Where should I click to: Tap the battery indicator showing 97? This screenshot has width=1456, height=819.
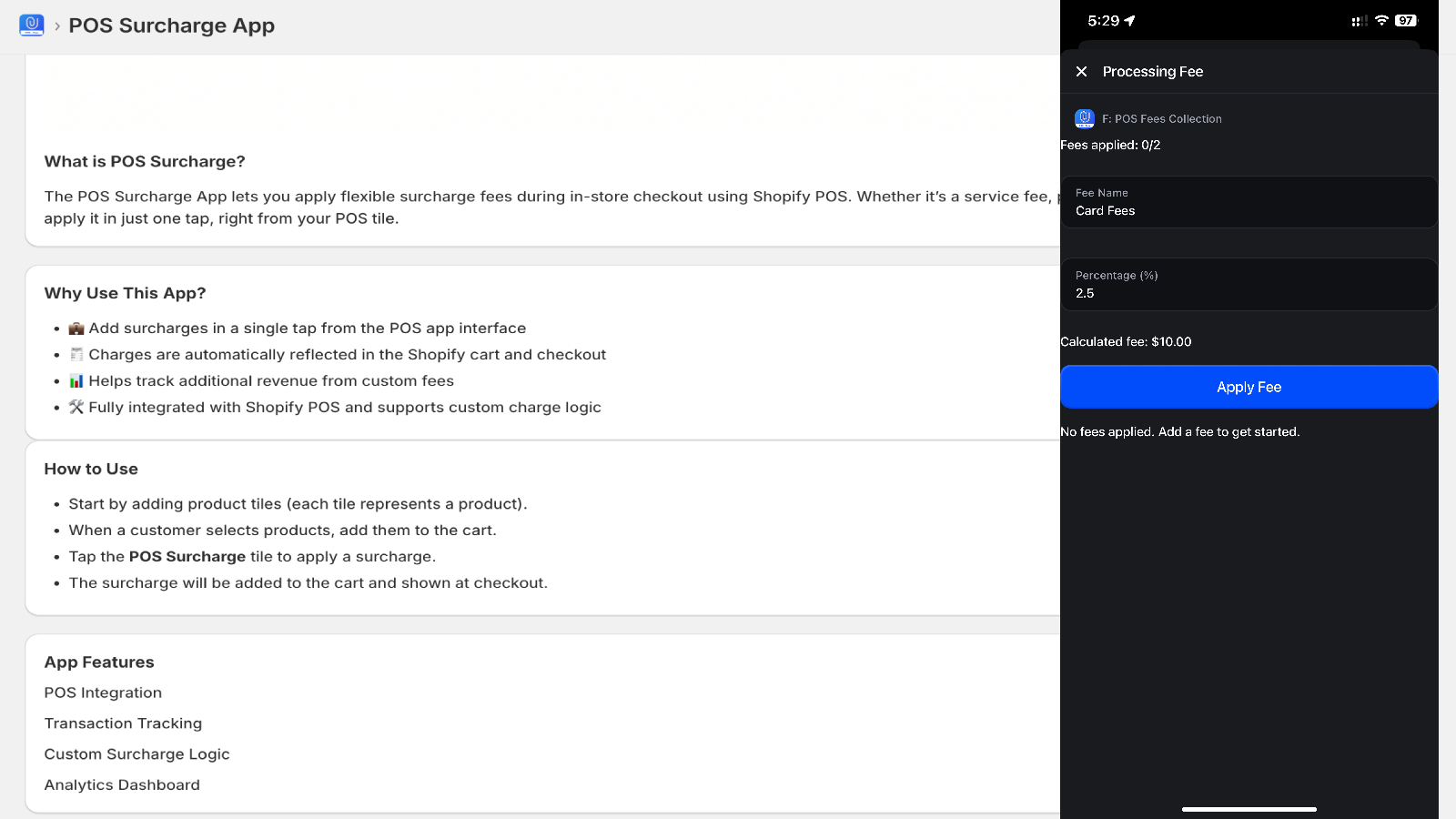(1406, 21)
